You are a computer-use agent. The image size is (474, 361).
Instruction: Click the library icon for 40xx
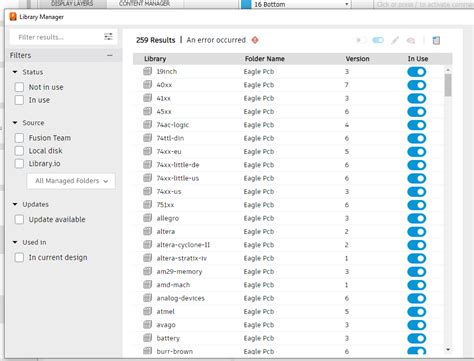click(147, 85)
